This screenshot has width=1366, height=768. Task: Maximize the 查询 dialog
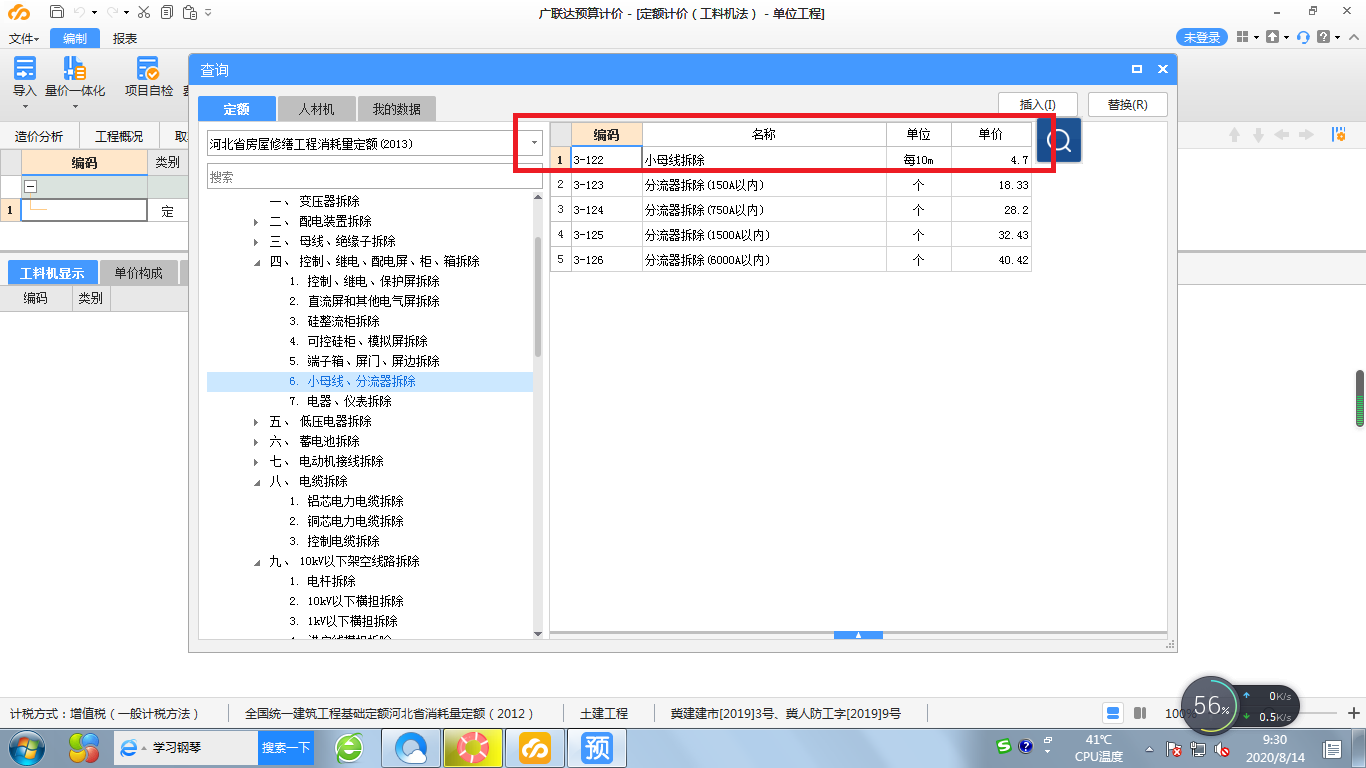click(1137, 69)
